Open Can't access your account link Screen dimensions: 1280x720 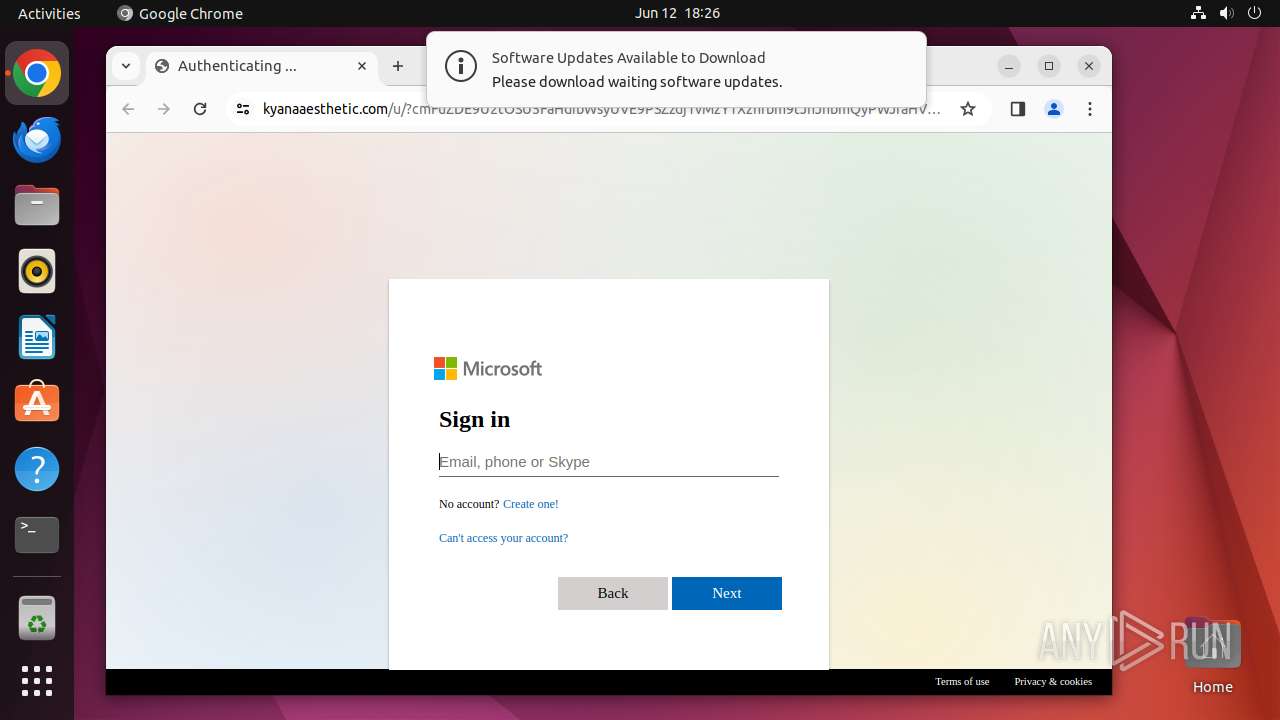503,538
